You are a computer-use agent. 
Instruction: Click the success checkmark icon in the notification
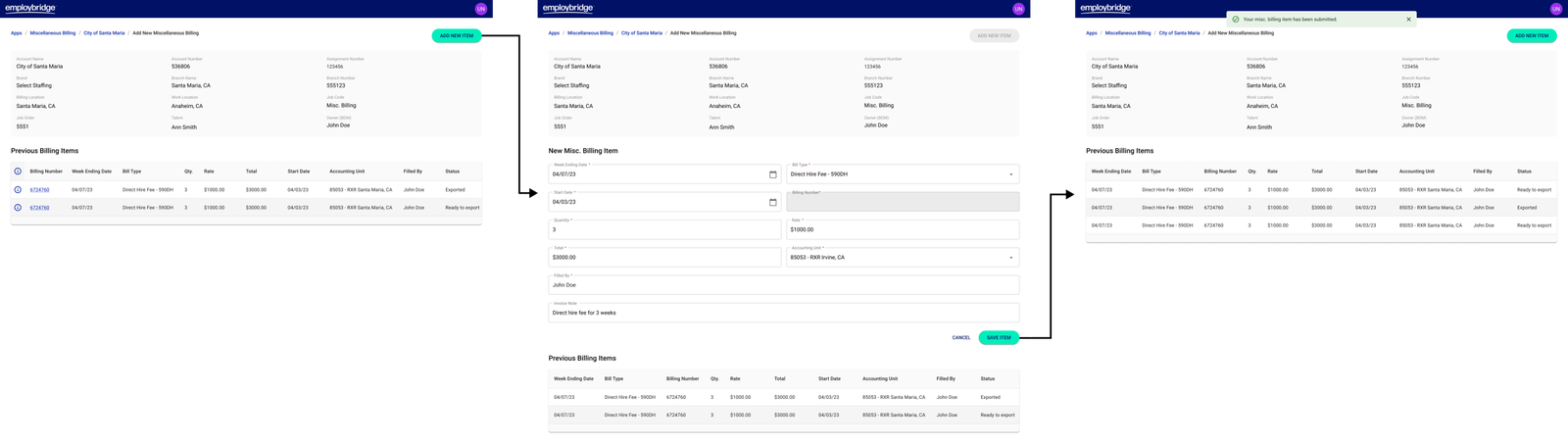point(1235,19)
